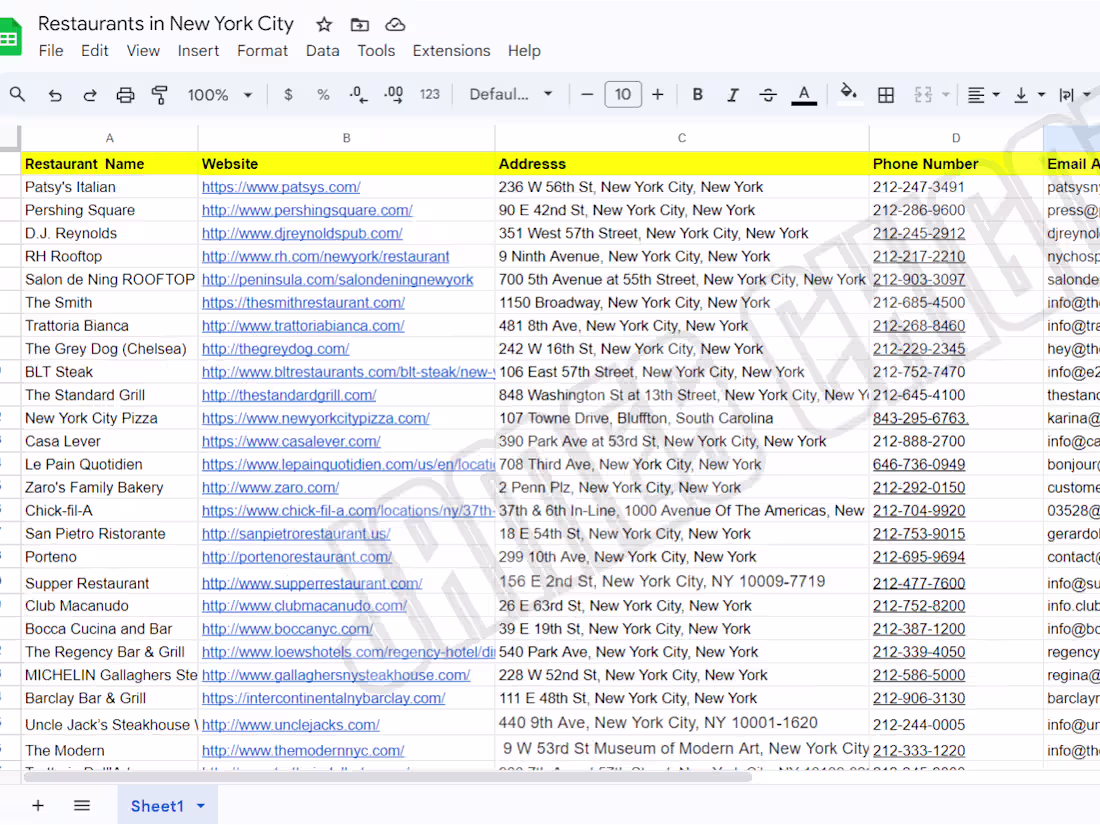Click the horizontal scrollbar at the bottom
1100x825 pixels.
(x=387, y=777)
